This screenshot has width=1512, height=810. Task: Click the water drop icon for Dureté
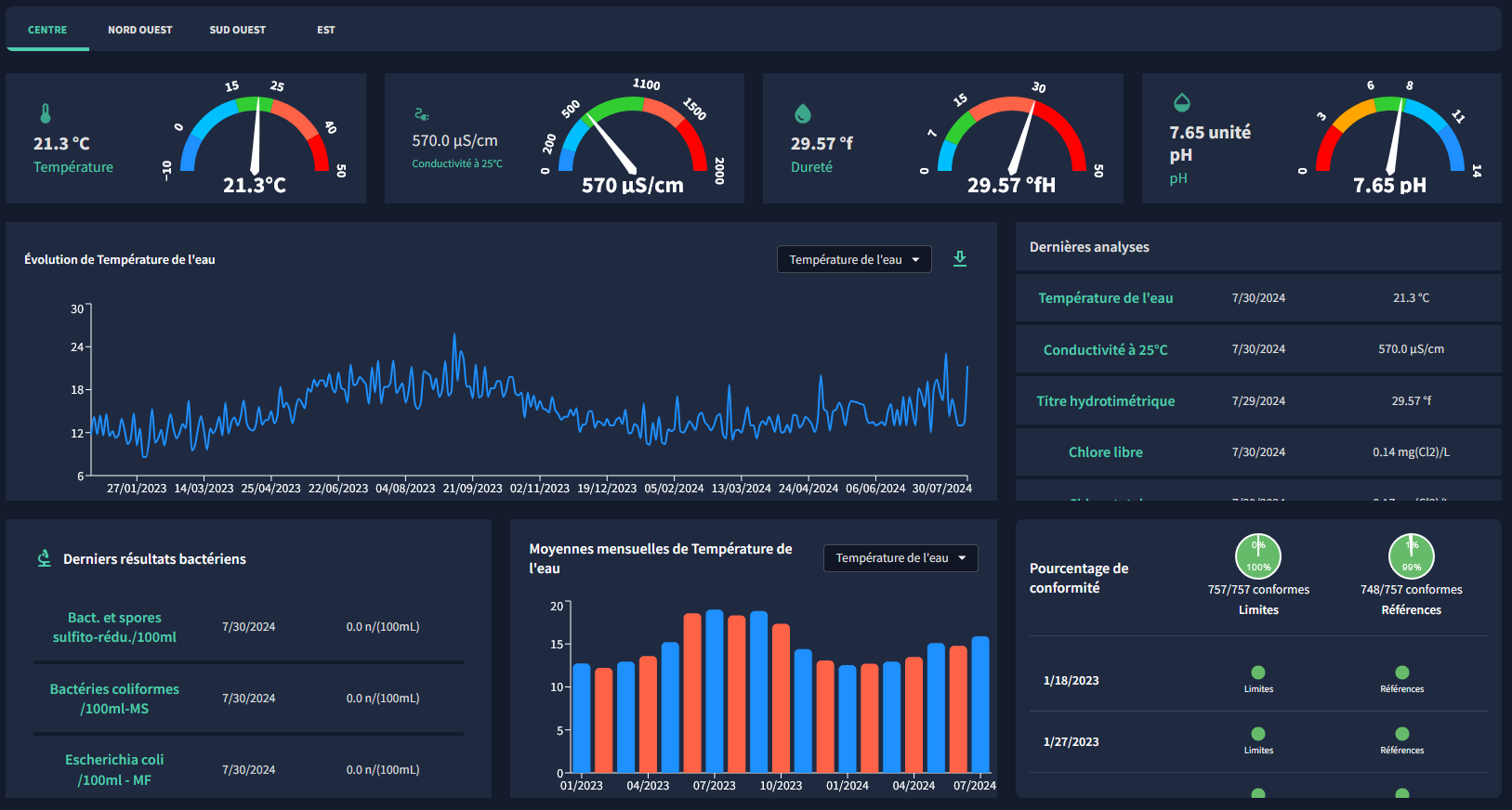(803, 113)
